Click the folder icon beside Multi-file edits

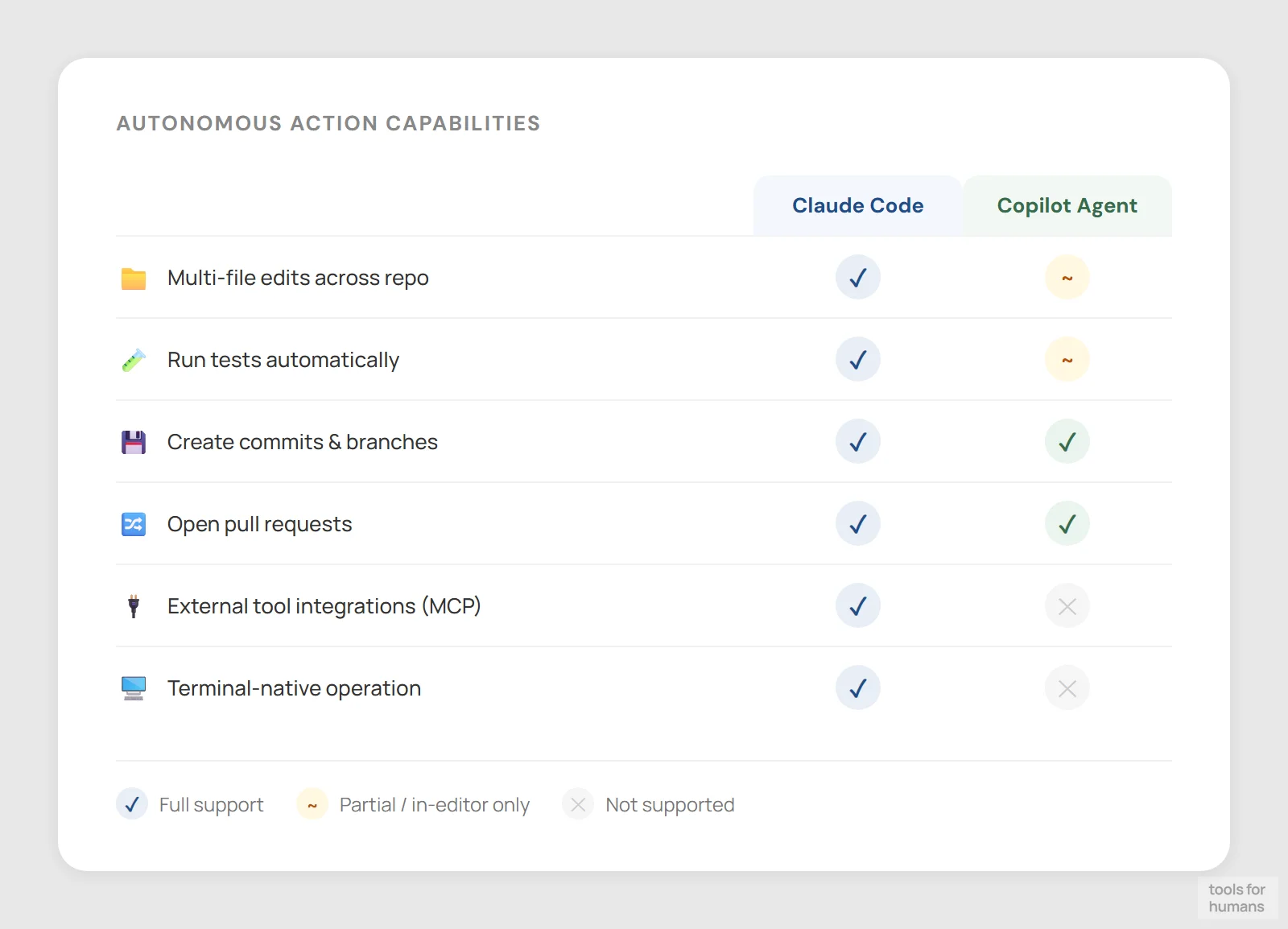click(x=132, y=278)
